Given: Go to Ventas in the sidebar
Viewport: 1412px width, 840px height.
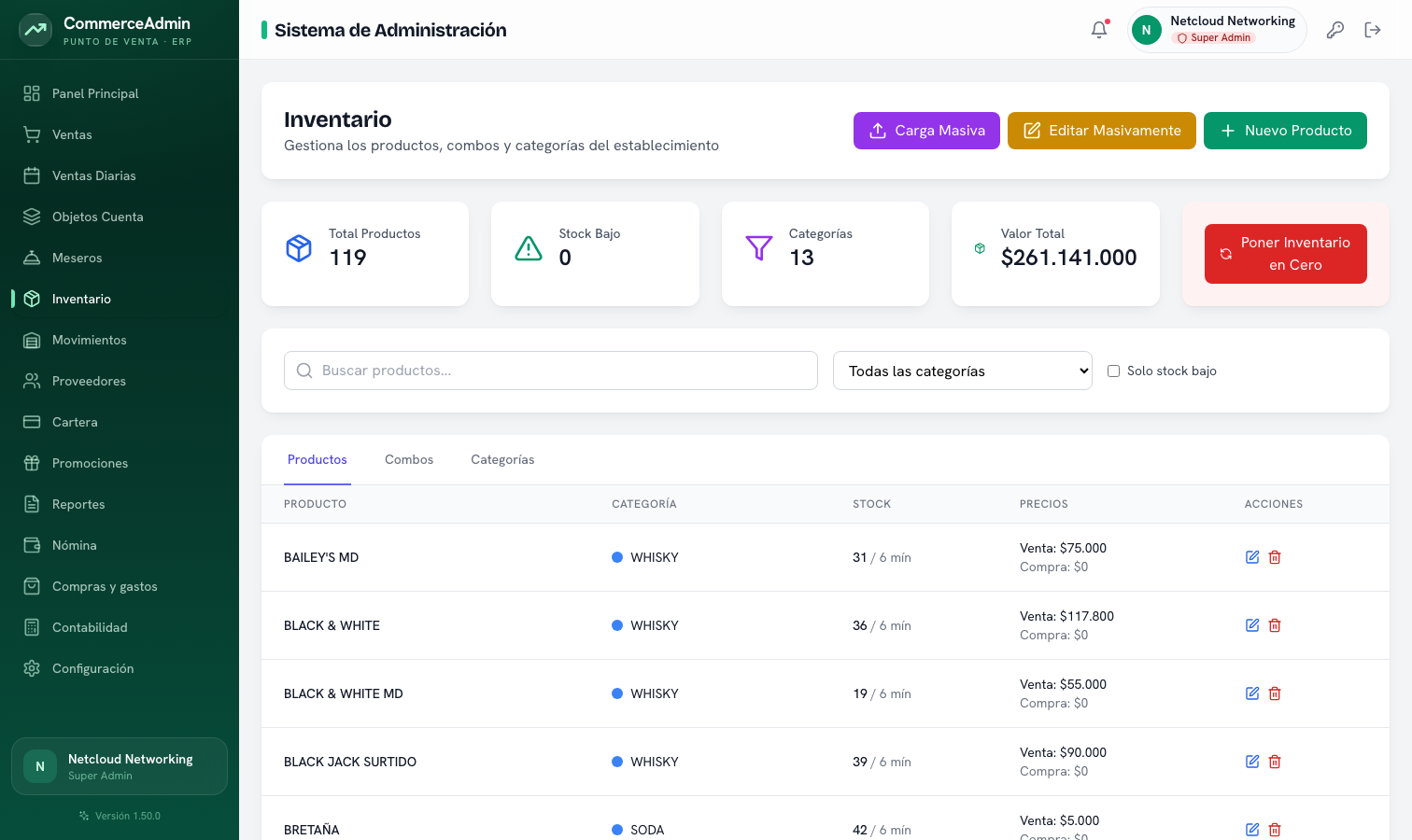Looking at the screenshot, I should [120, 134].
